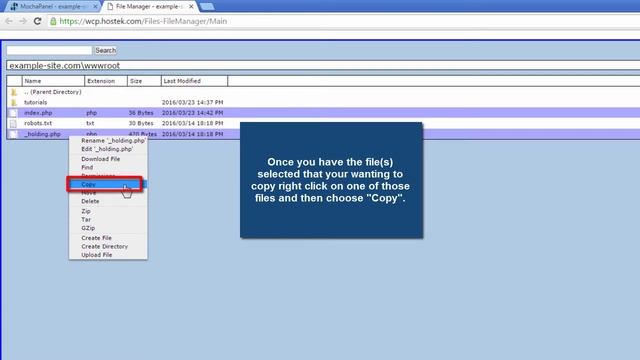Go forward with the browser forward arrow
The width and height of the screenshot is (640, 360).
23,21
